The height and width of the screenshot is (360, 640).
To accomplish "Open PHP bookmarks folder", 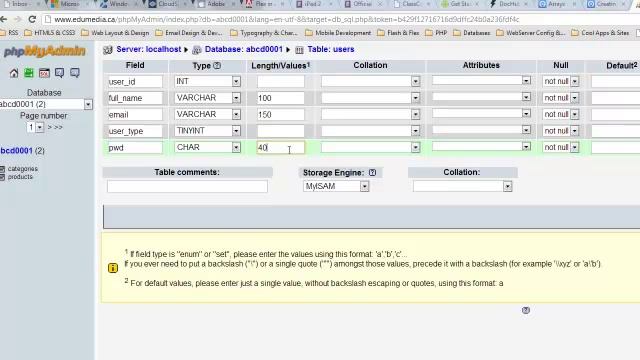I will [x=436, y=33].
